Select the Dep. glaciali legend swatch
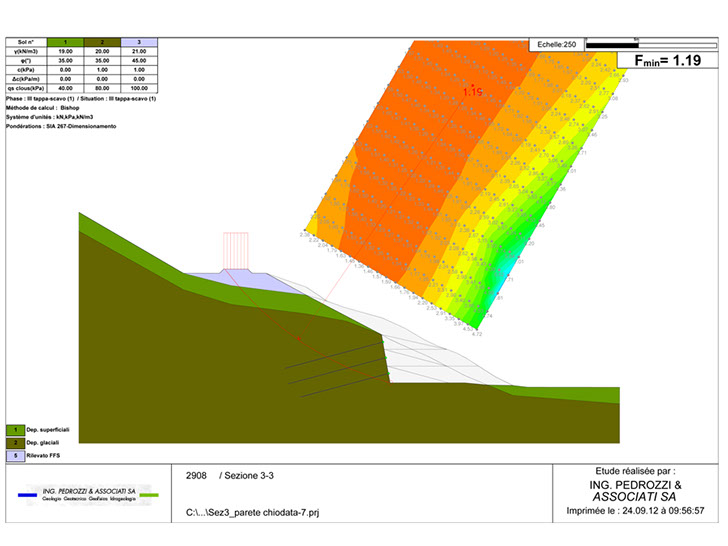The width and height of the screenshot is (728, 546). click(x=15, y=442)
